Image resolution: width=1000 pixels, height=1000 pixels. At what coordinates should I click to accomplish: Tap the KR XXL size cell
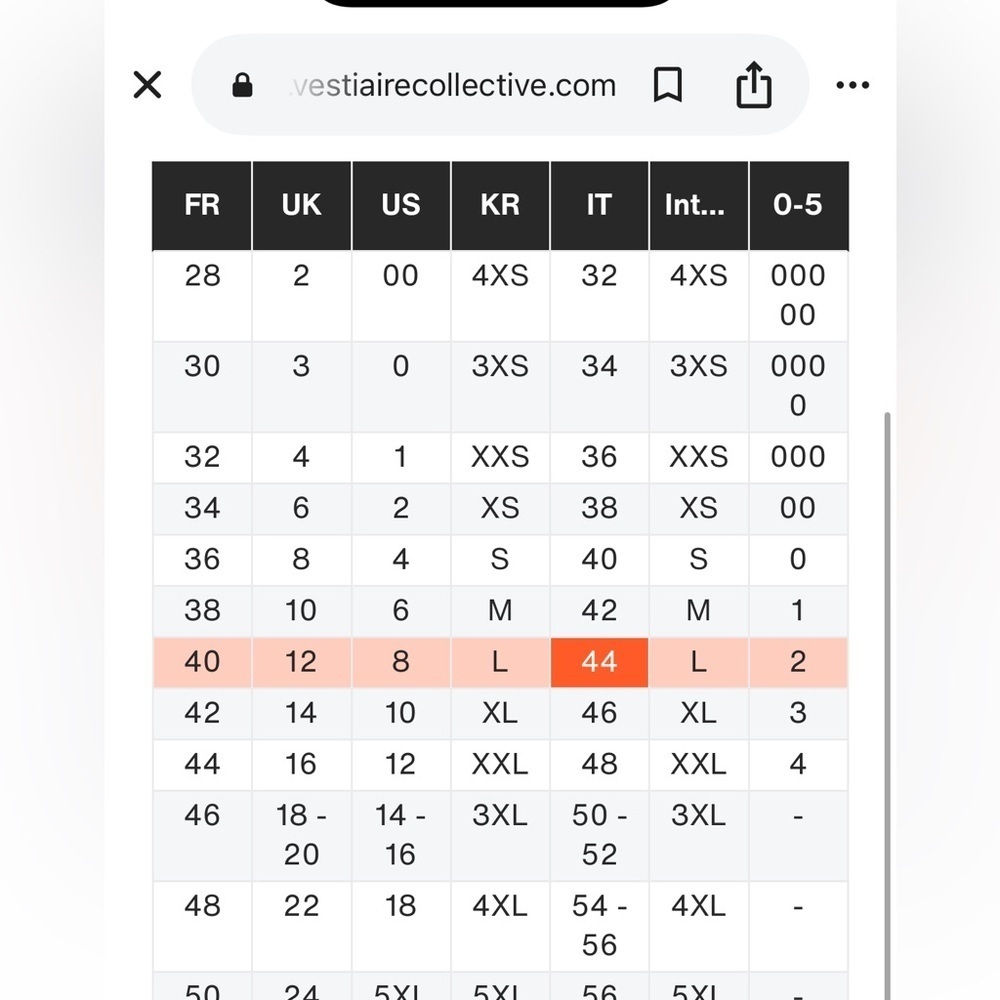pos(500,764)
